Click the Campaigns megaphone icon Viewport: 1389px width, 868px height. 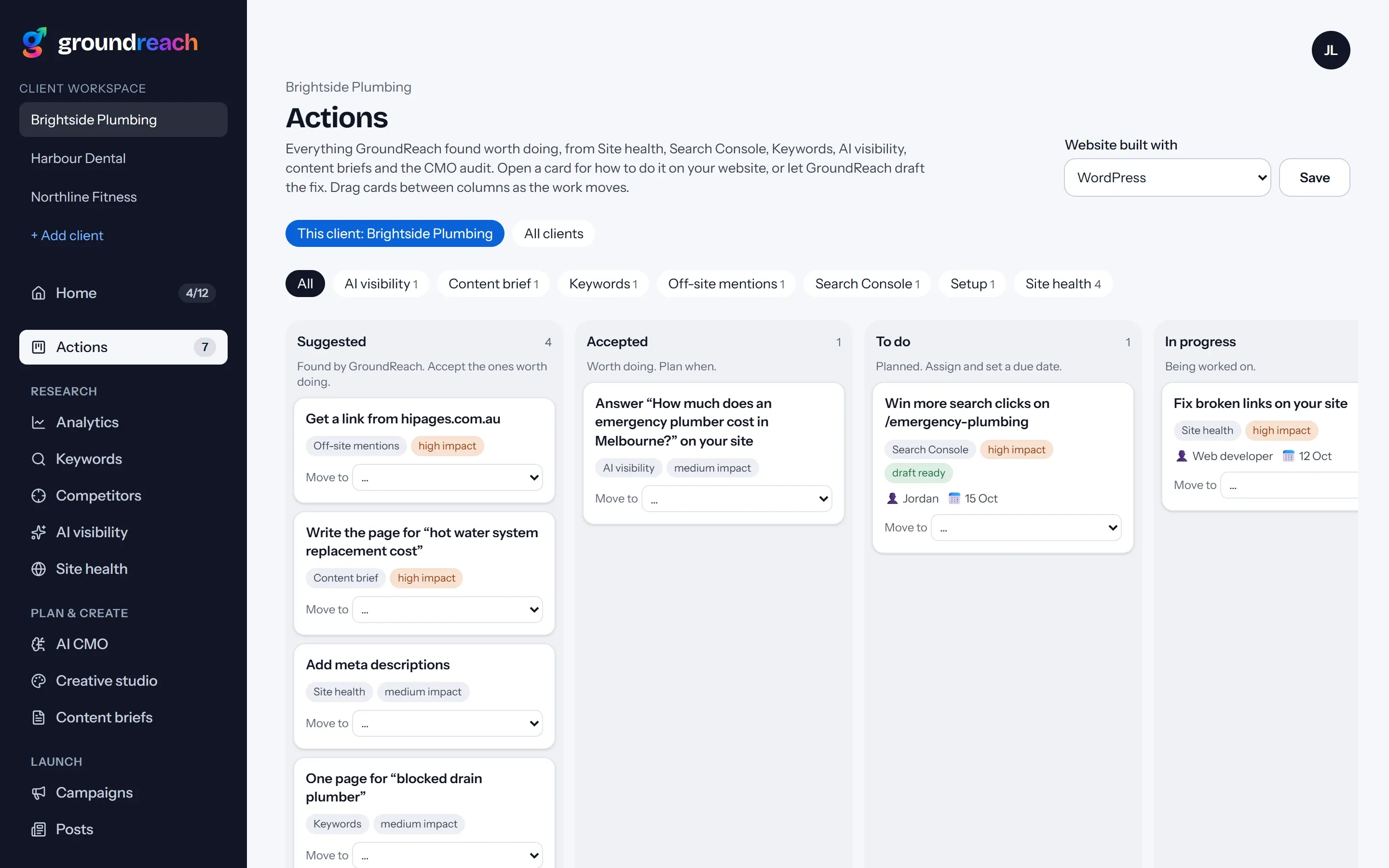pos(39,793)
